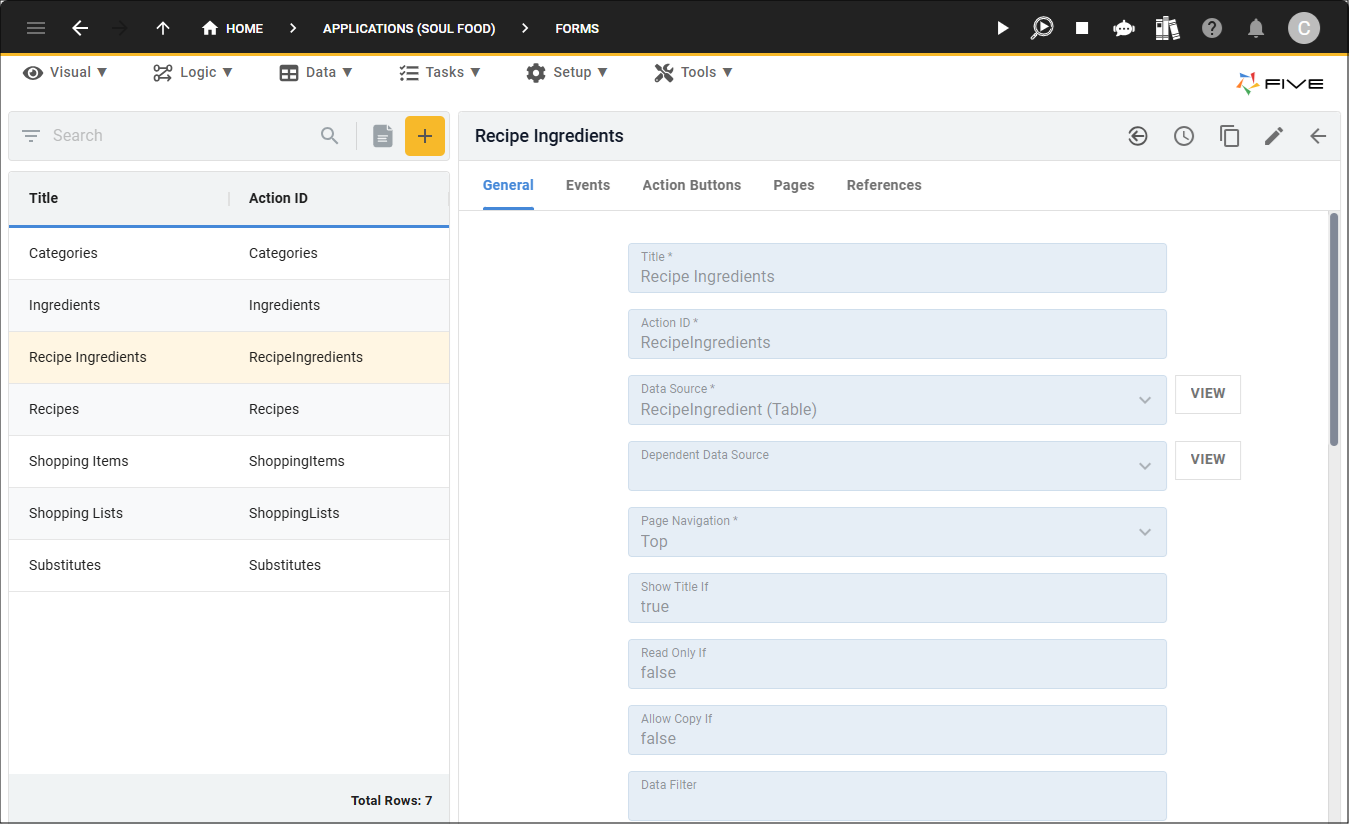Image resolution: width=1349 pixels, height=824 pixels.
Task: Click the copy form icon
Action: pyautogui.click(x=1229, y=136)
